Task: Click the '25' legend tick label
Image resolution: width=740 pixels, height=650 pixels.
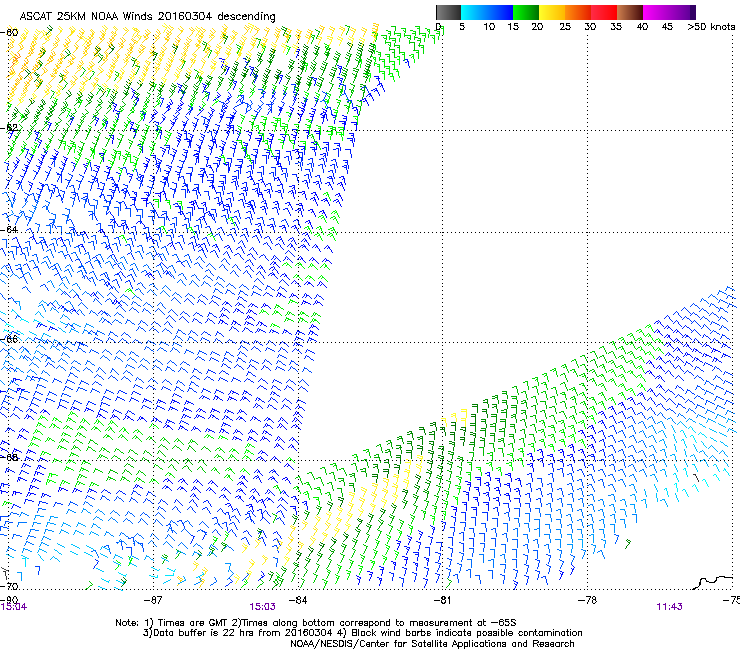Action: tap(565, 27)
